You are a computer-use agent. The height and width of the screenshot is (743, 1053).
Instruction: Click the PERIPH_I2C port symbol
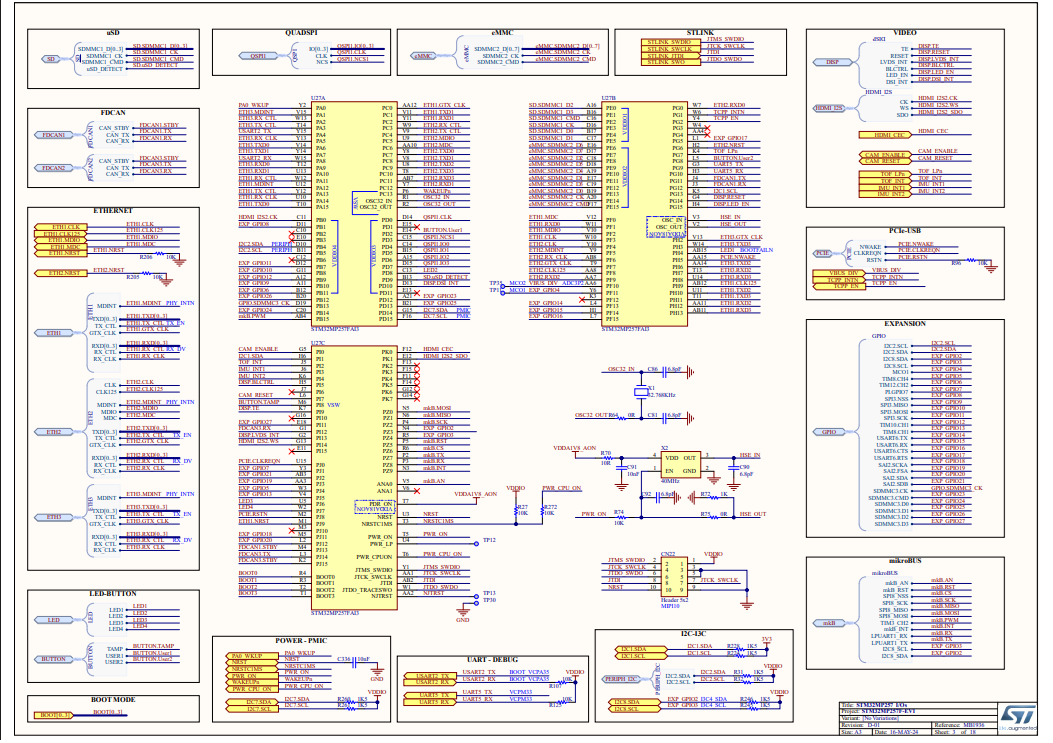(622, 679)
